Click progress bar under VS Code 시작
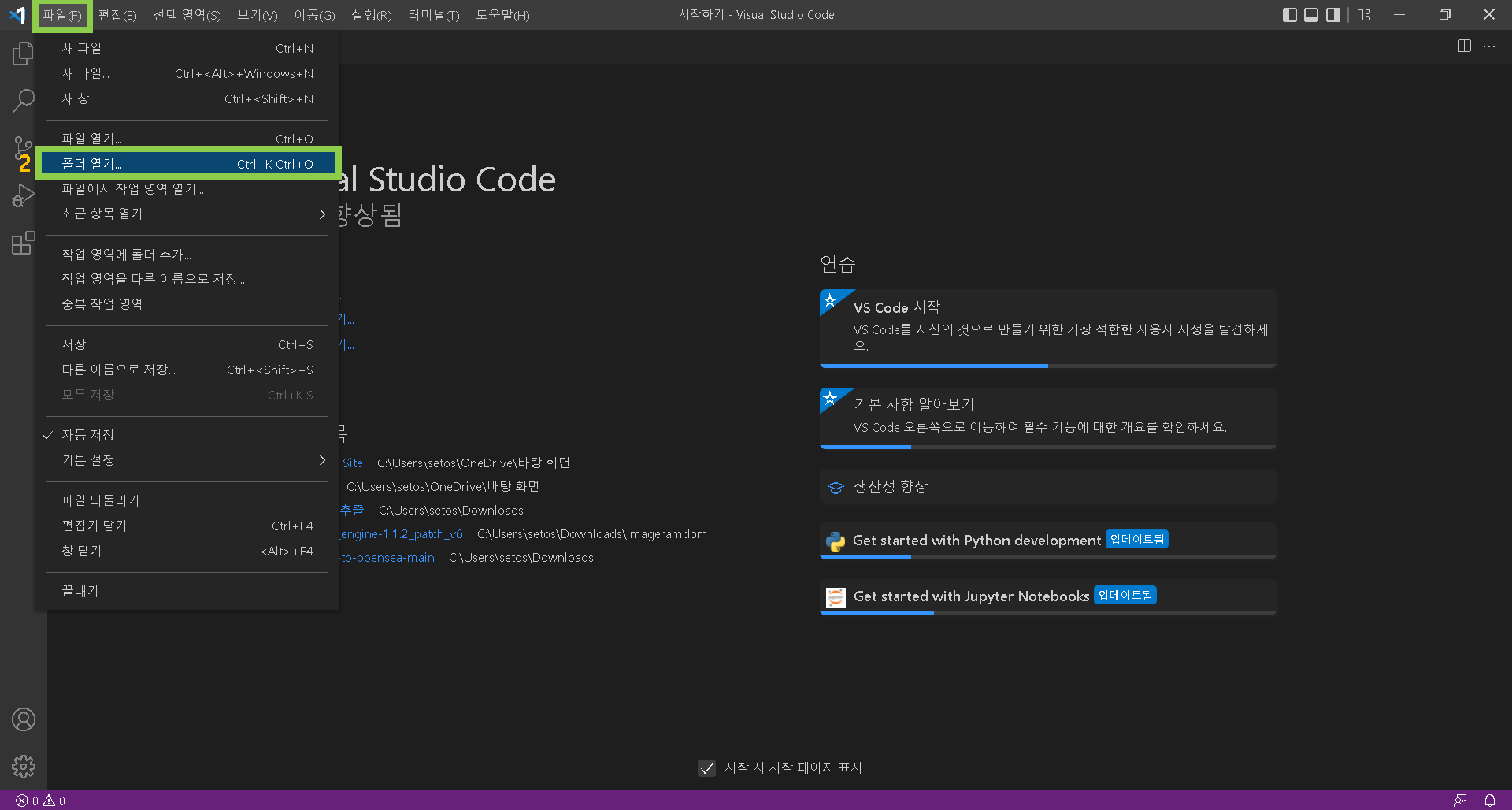 (x=1048, y=366)
